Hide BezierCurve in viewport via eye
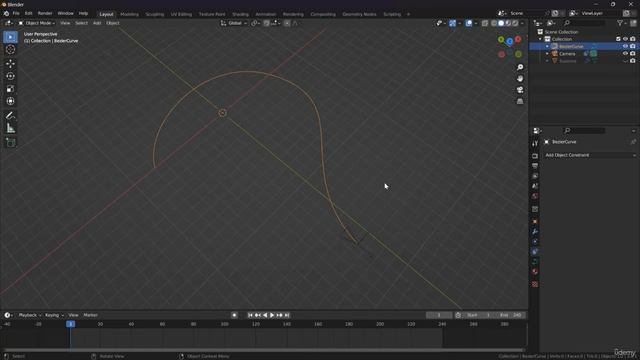 click(x=625, y=47)
